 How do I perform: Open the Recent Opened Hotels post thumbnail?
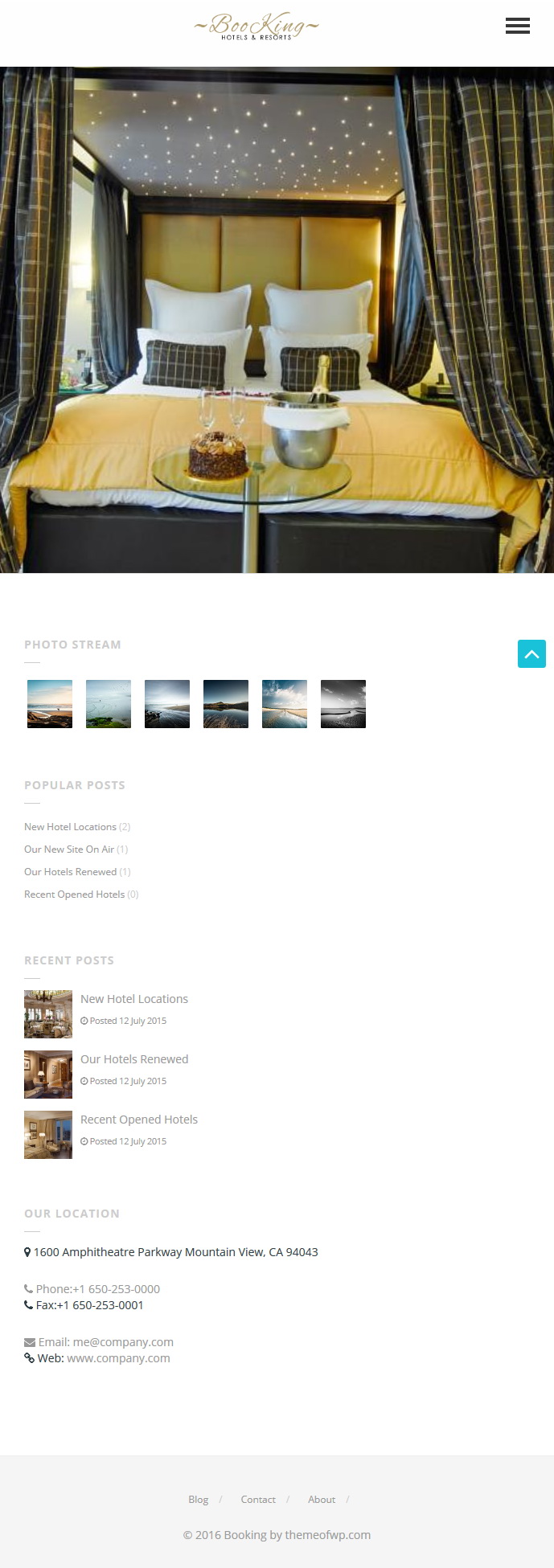(48, 1135)
